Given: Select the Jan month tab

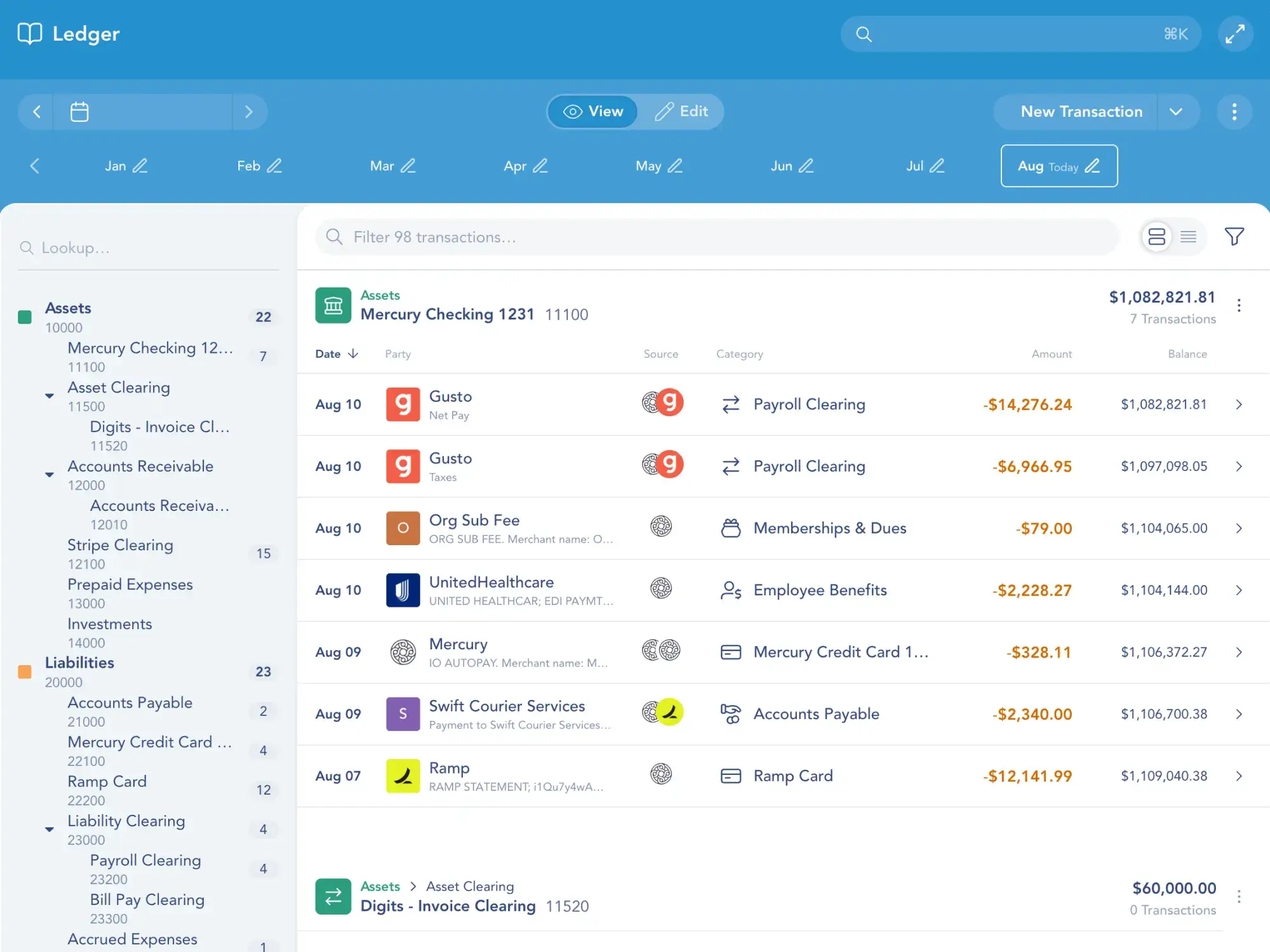Looking at the screenshot, I should coord(126,166).
